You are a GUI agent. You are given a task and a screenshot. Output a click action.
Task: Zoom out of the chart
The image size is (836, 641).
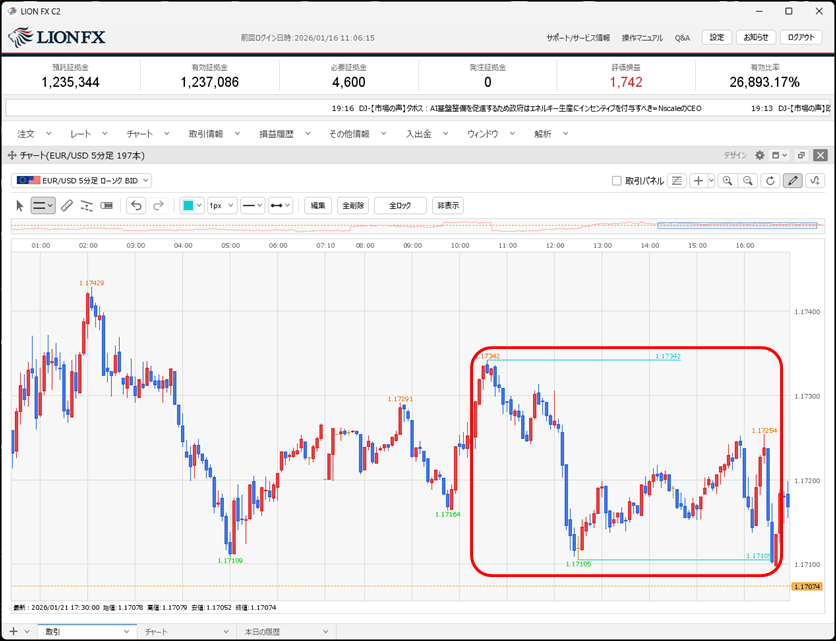coord(747,181)
